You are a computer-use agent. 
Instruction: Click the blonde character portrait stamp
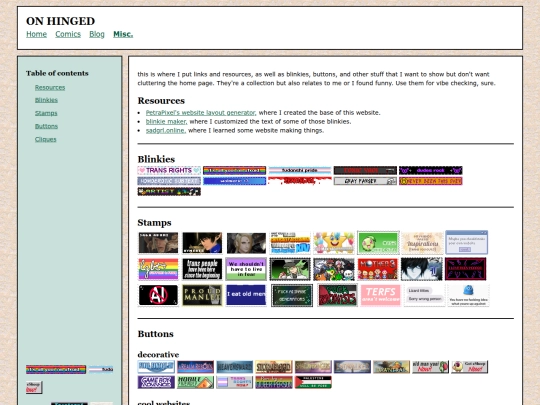tap(246, 243)
